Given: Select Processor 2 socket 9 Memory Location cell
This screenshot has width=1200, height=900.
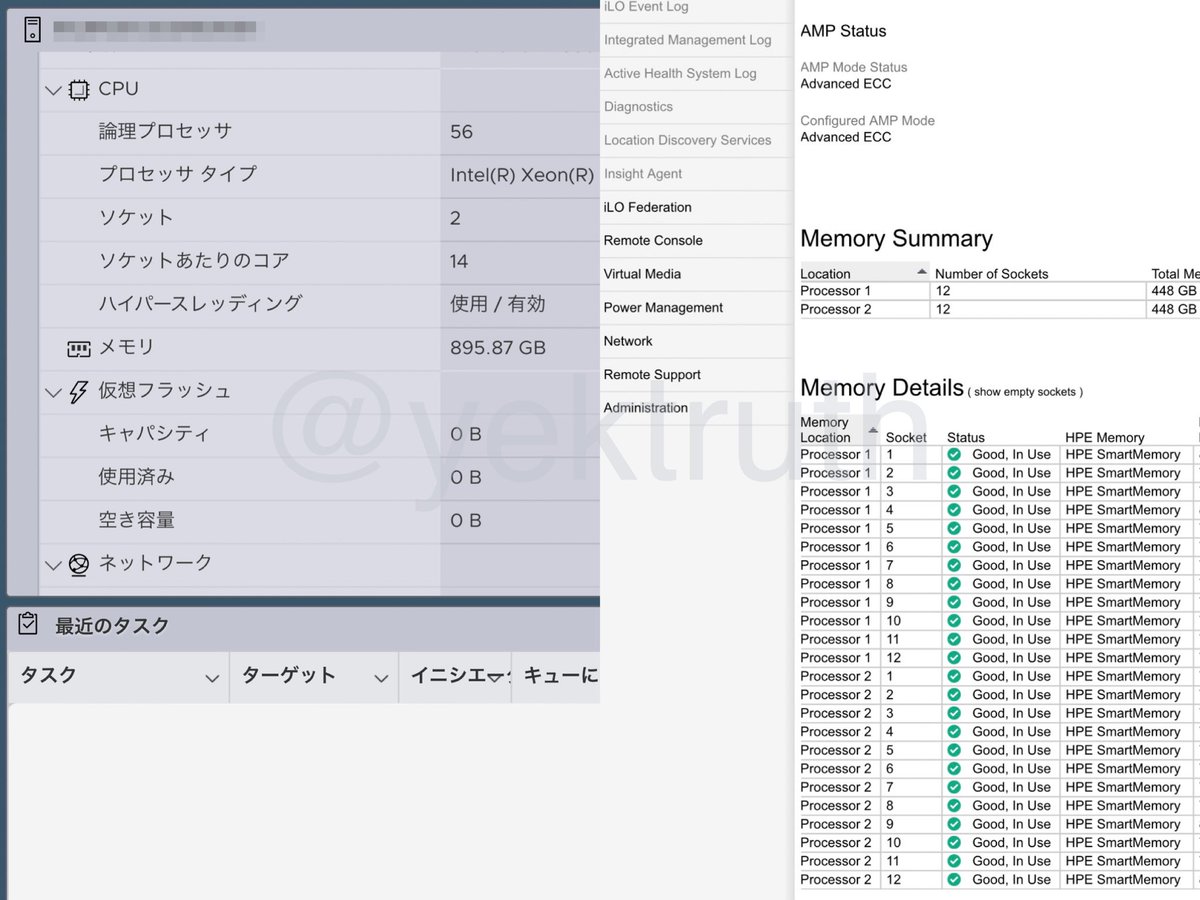Looking at the screenshot, I should tap(836, 824).
